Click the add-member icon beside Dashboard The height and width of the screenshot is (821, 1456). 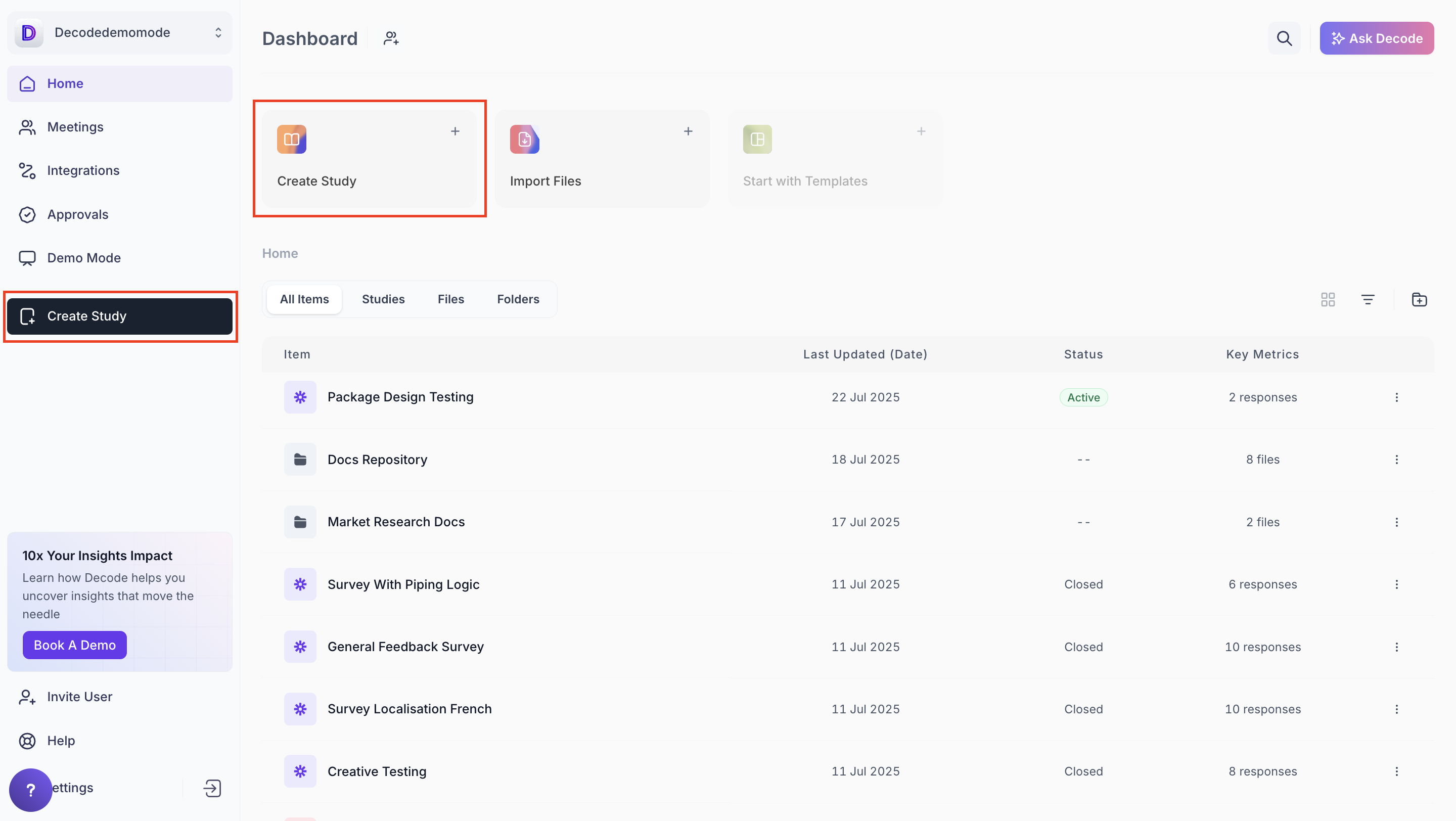391,38
